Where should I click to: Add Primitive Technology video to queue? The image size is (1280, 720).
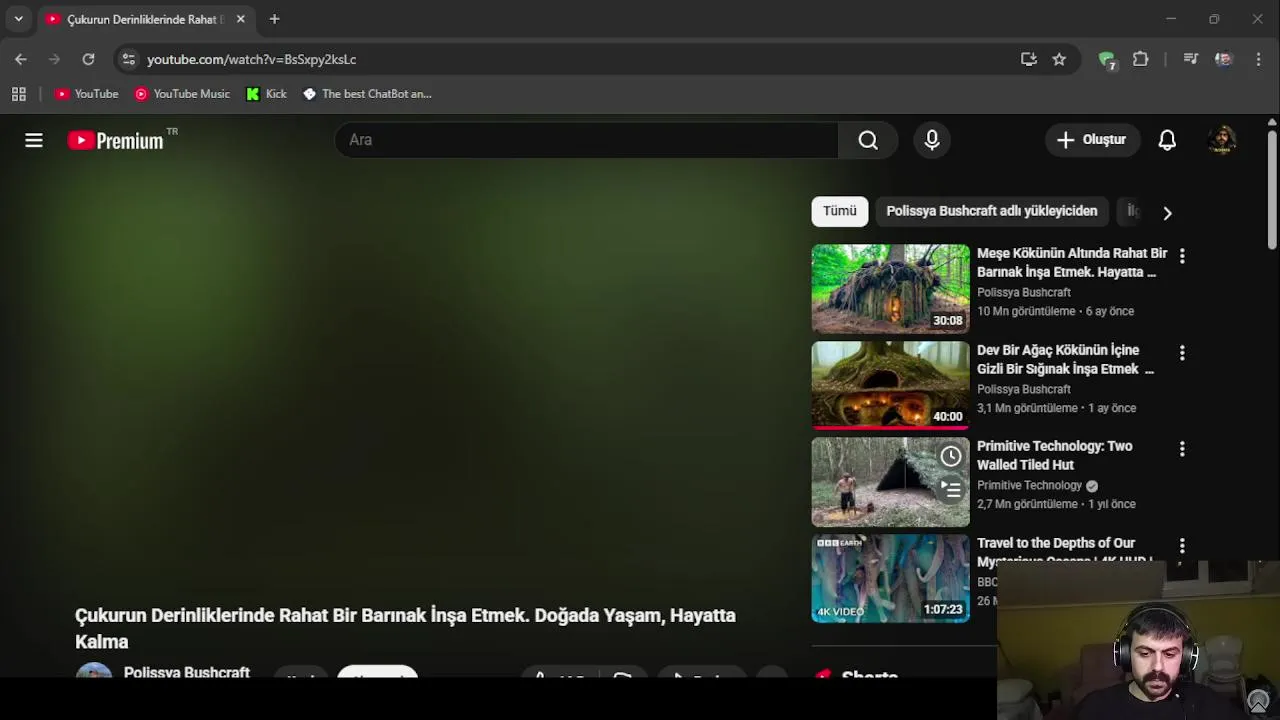[951, 489]
